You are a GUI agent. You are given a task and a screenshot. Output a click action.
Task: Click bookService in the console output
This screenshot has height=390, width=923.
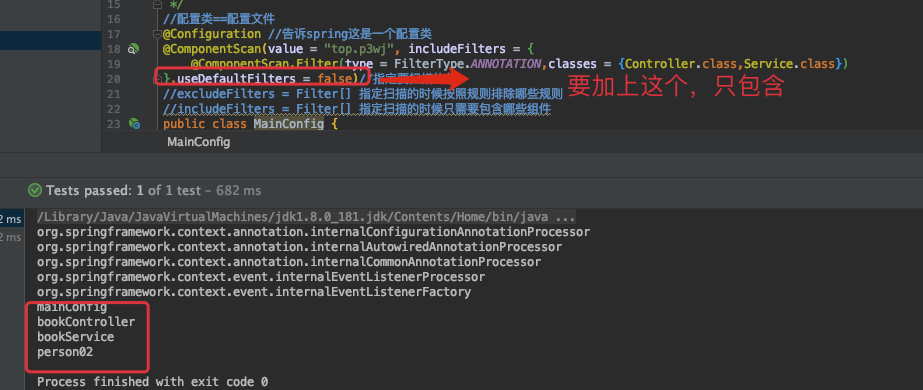75,337
